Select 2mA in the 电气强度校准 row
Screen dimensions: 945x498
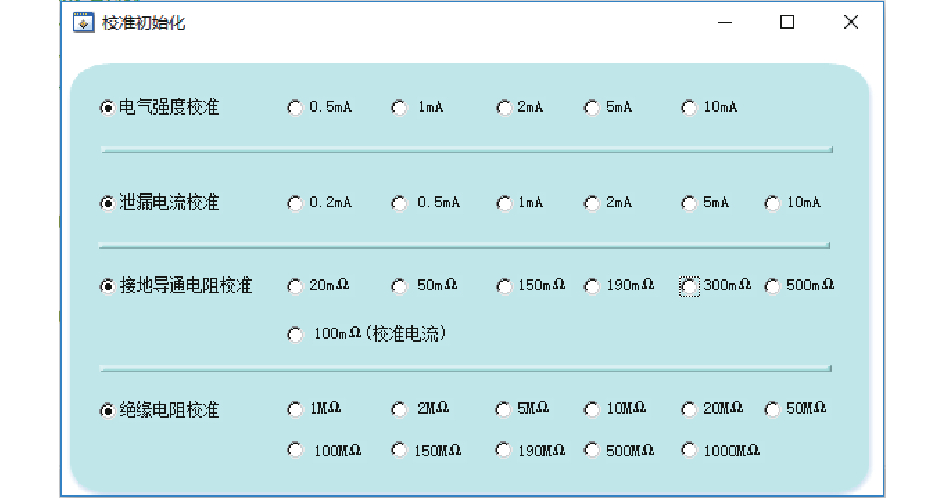pos(504,108)
